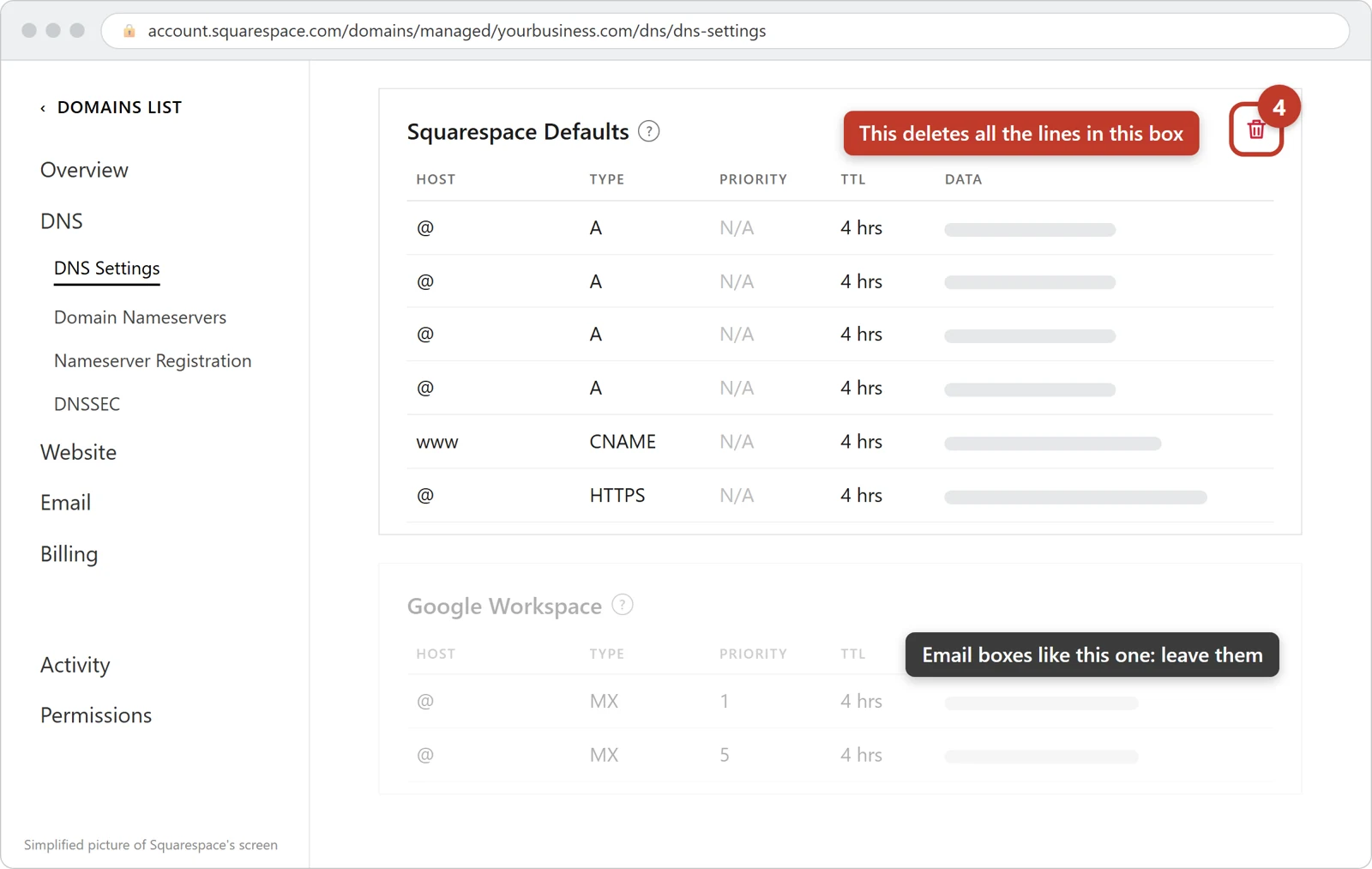Click the lock icon in address bar

point(129,31)
